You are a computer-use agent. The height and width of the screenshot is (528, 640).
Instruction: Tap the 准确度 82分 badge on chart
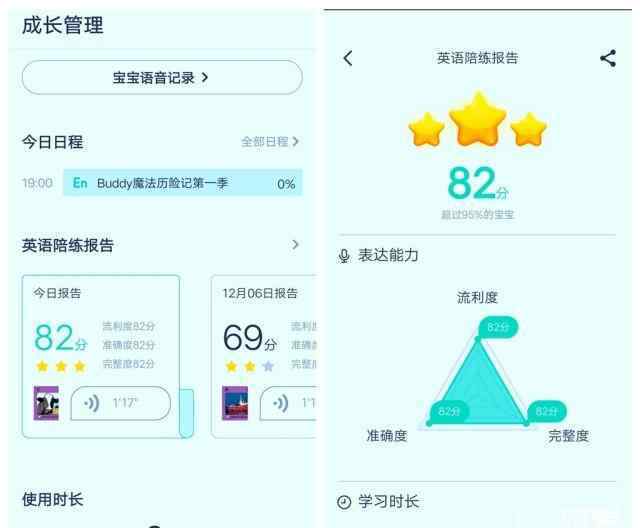pyautogui.click(x=449, y=411)
